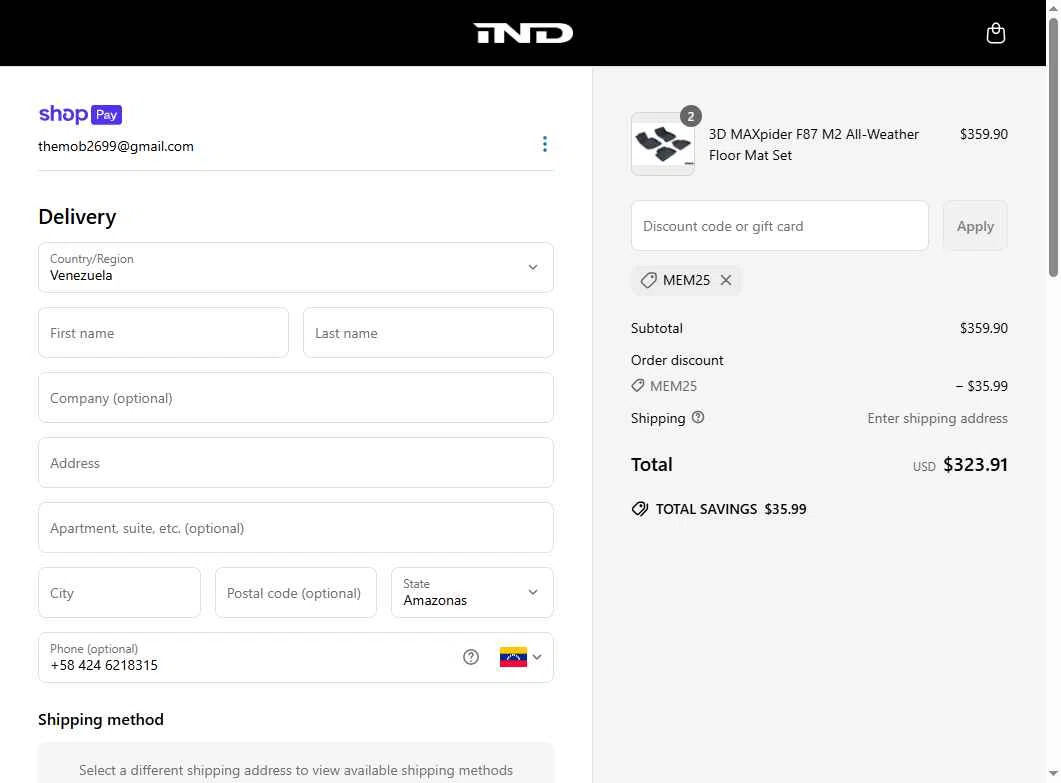1061x783 pixels.
Task: Click the shipping info help icon
Action: [x=698, y=418]
